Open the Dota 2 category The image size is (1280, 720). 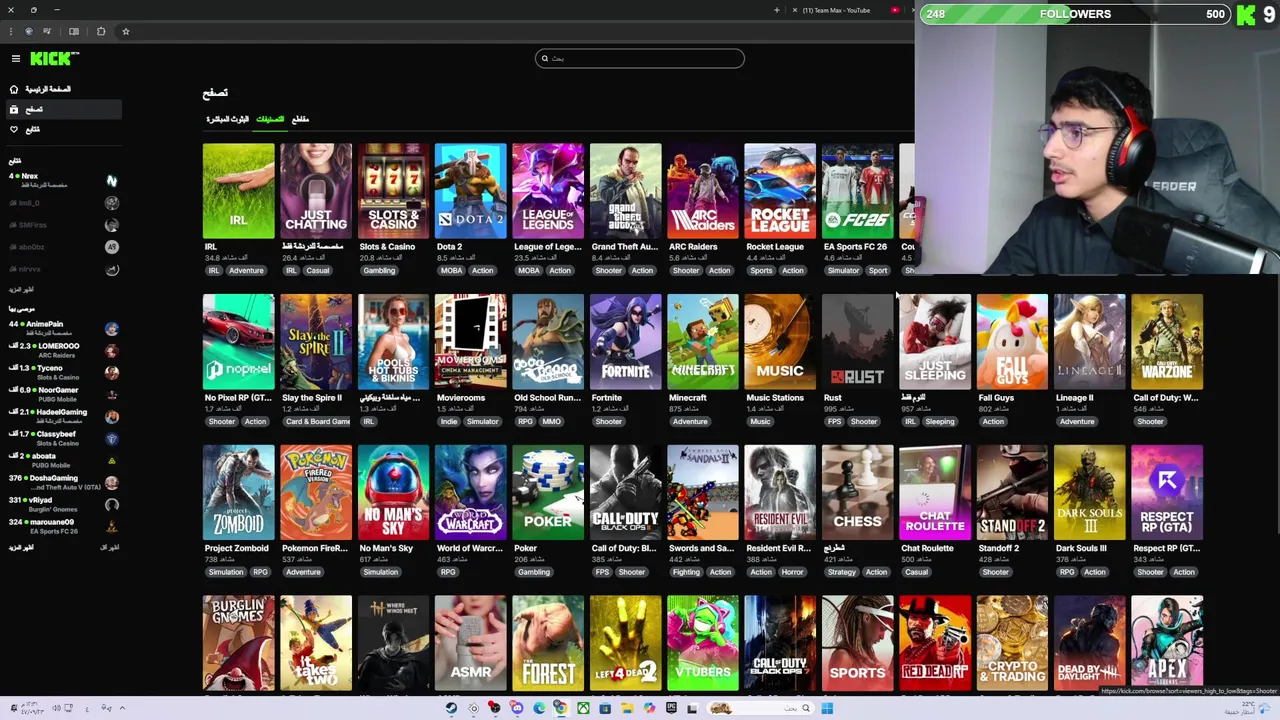pos(471,191)
